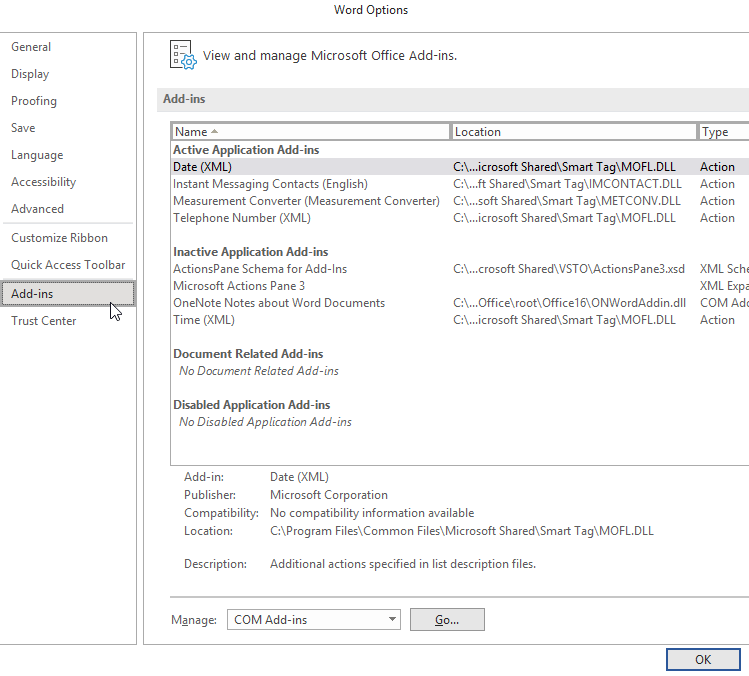Click the add-in description text
This screenshot has height=676, width=749.
[403, 564]
